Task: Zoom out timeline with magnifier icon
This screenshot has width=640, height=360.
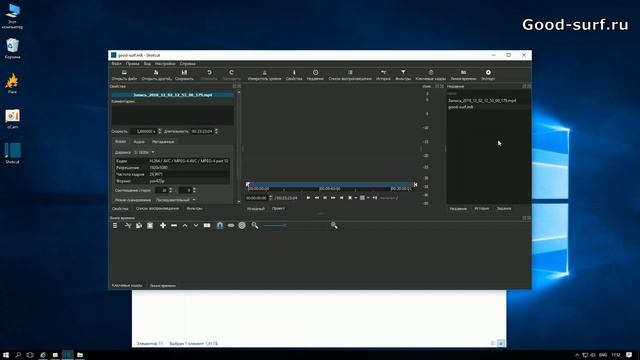Action: pos(255,225)
